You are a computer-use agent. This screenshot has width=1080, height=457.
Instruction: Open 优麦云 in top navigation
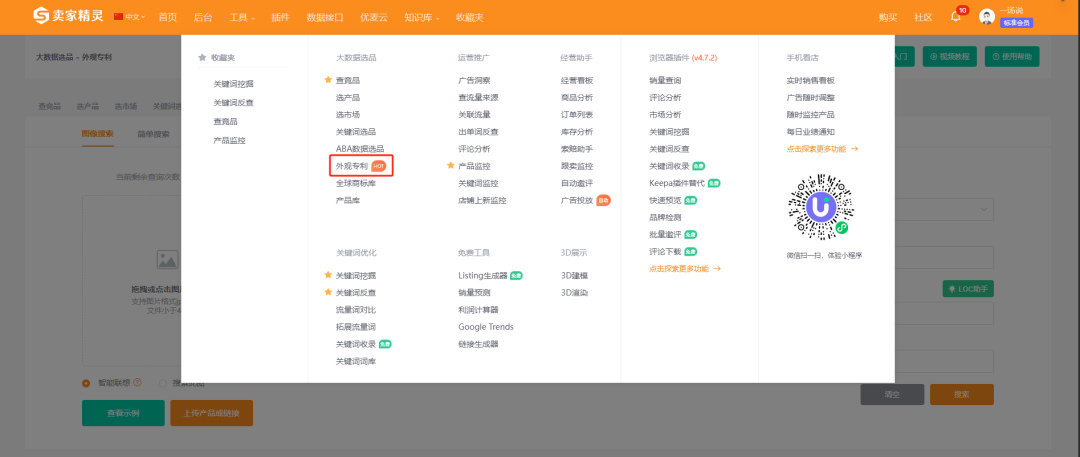pos(374,17)
